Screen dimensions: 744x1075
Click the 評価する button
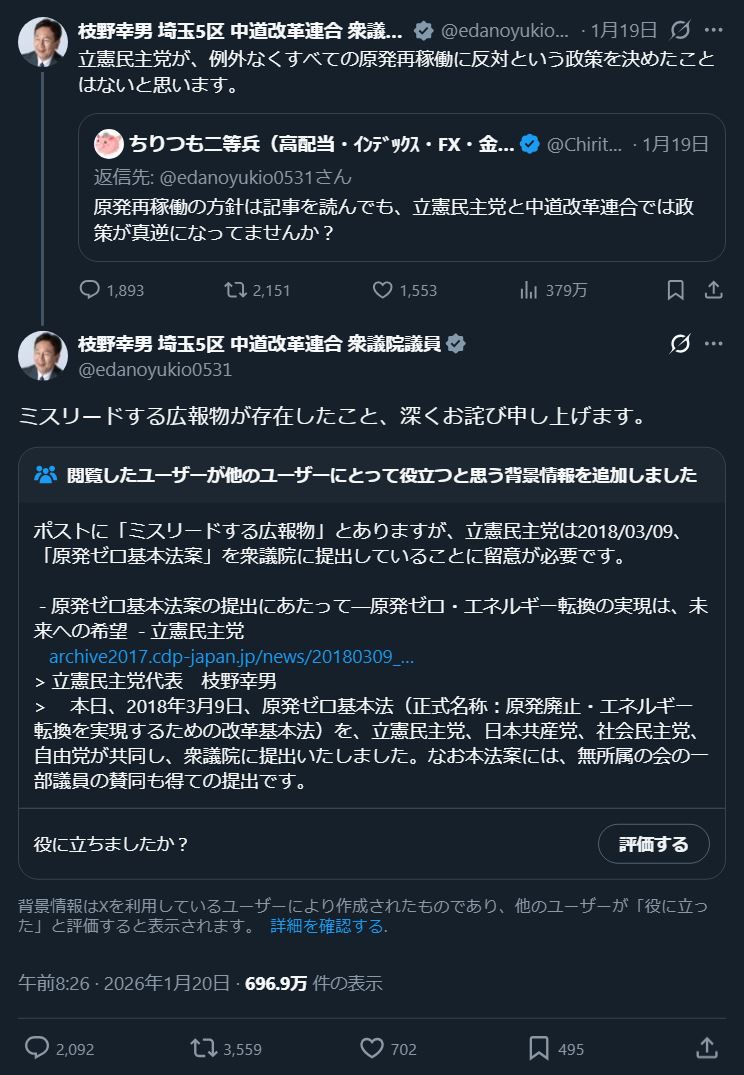653,844
